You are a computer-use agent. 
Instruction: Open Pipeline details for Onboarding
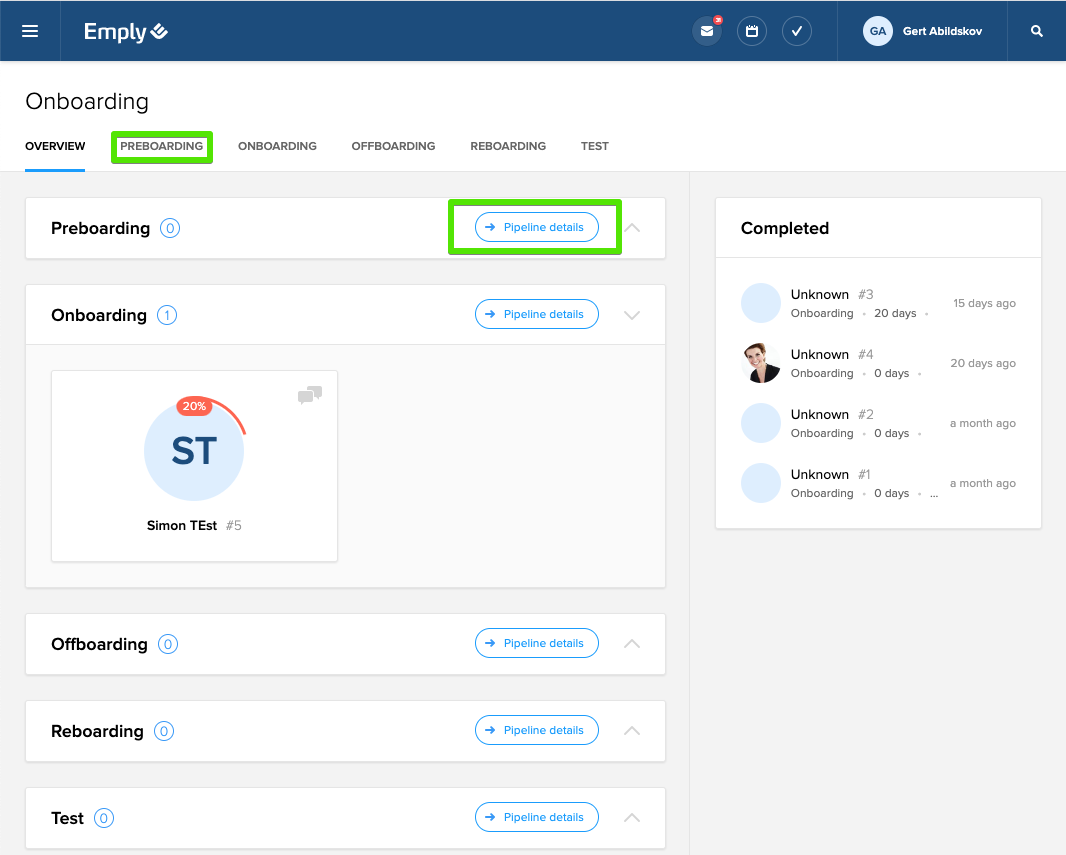pos(537,314)
